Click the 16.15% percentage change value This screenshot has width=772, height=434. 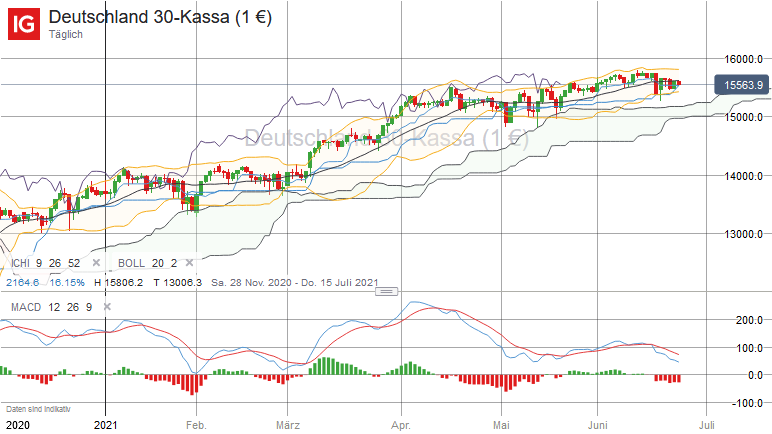67,283
